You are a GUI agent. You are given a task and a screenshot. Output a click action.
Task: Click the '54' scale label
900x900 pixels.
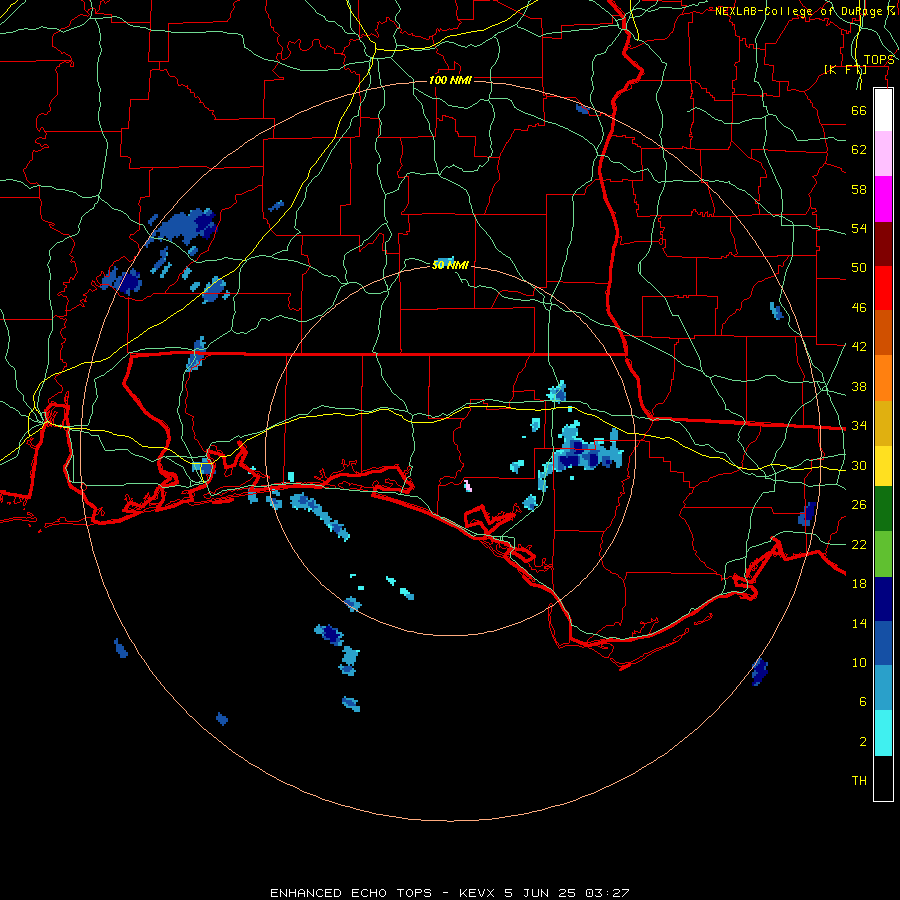click(x=859, y=228)
